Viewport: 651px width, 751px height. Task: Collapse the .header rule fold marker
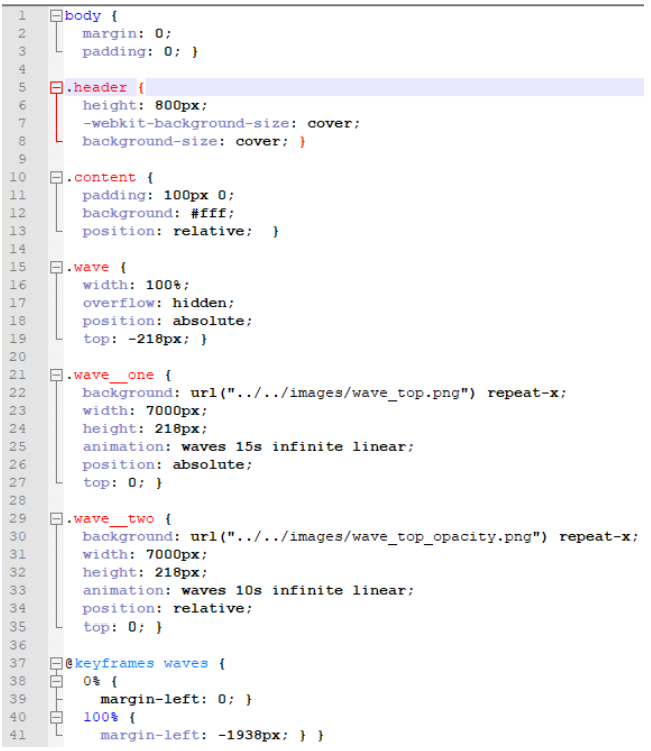pos(56,88)
